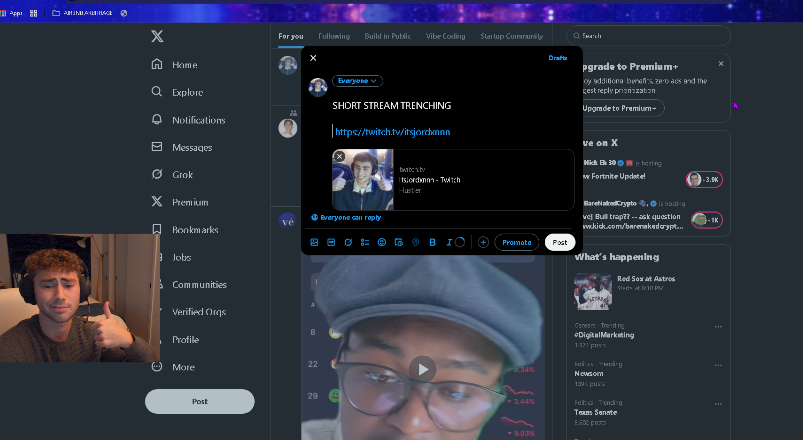Open the Texas Senate trending topic
The width and height of the screenshot is (803, 440).
click(x=596, y=412)
